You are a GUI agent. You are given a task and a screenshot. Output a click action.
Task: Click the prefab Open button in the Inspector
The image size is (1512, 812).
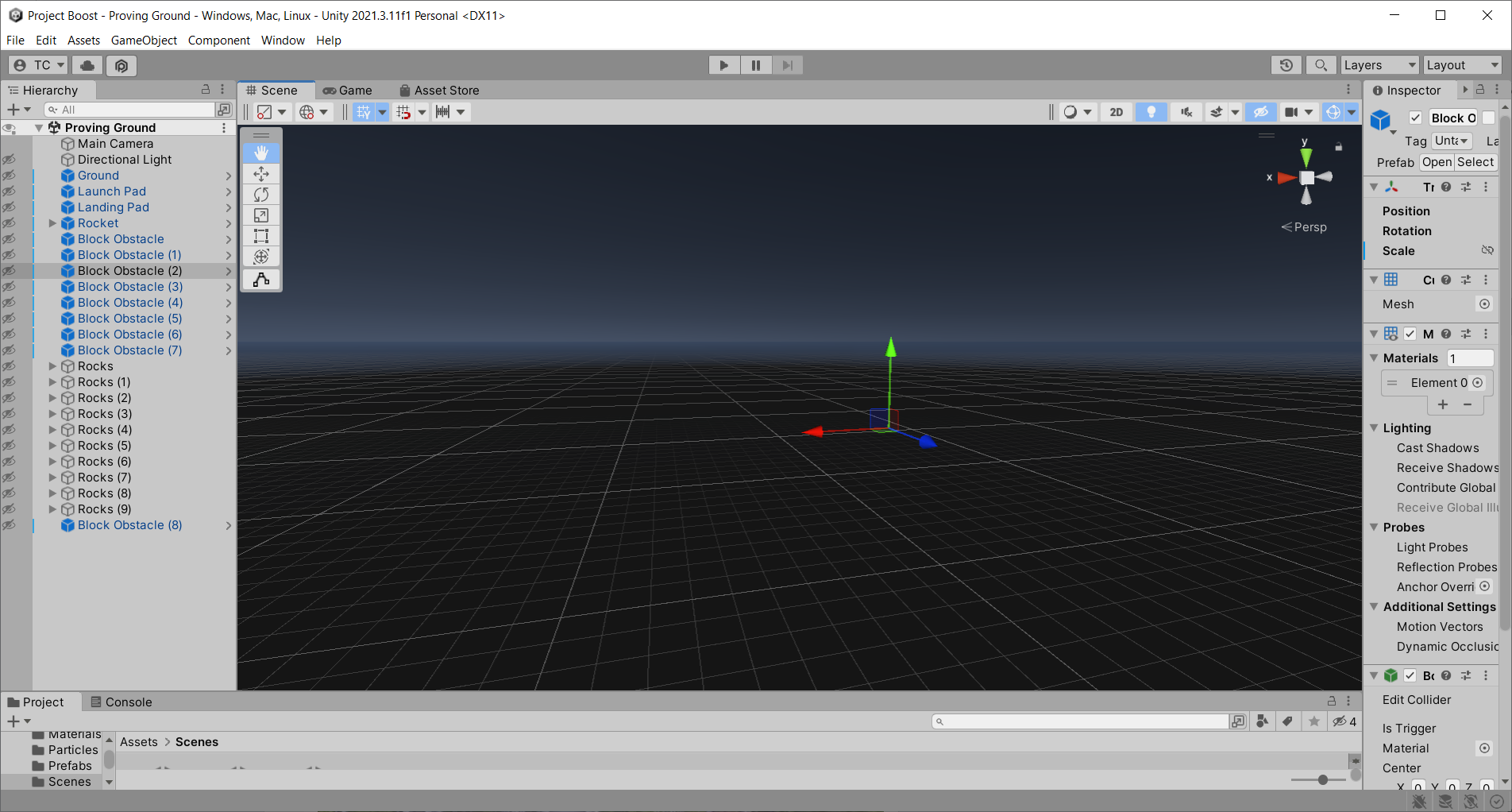(1437, 162)
